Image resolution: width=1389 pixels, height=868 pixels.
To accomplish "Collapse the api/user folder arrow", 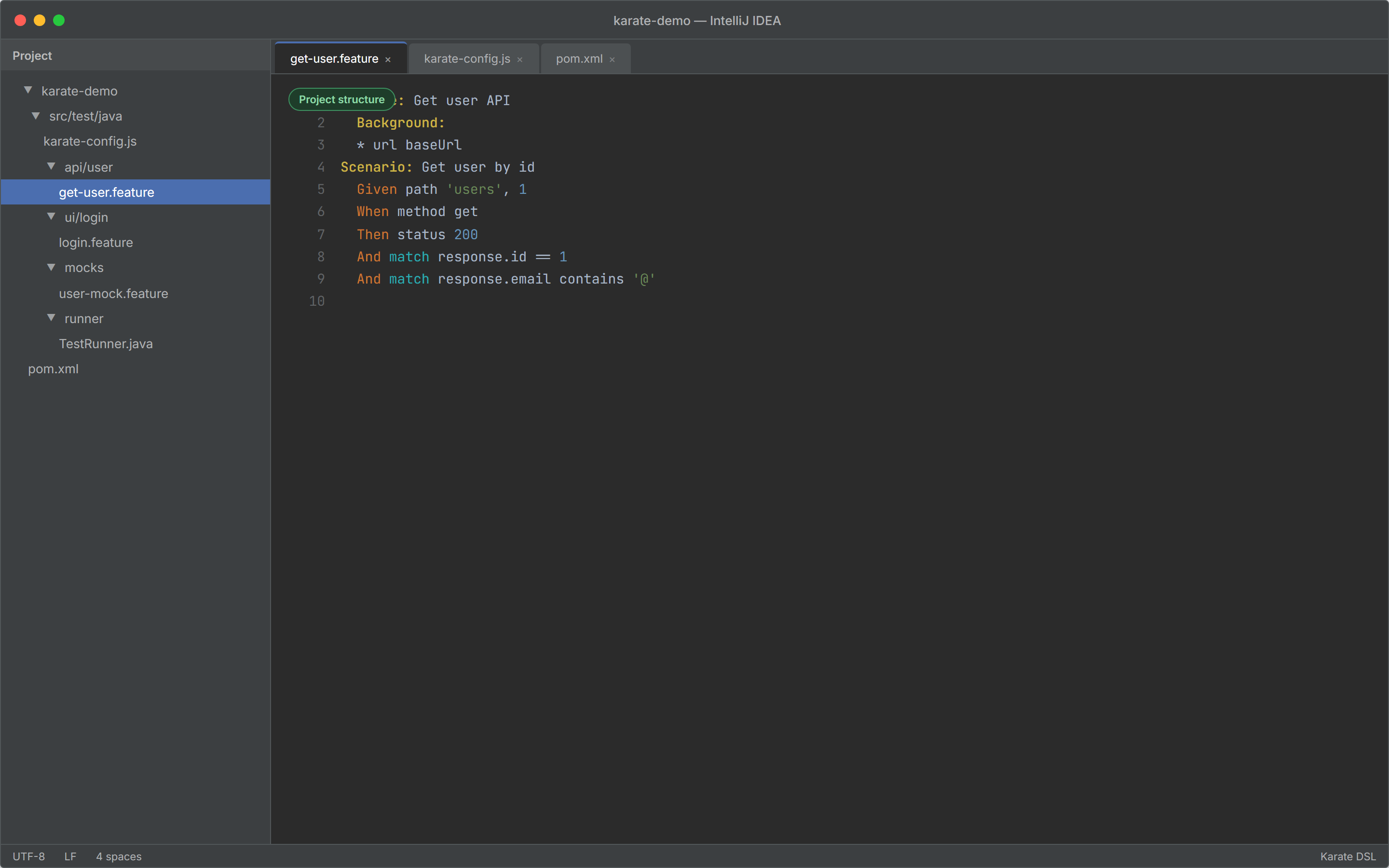I will tap(51, 166).
